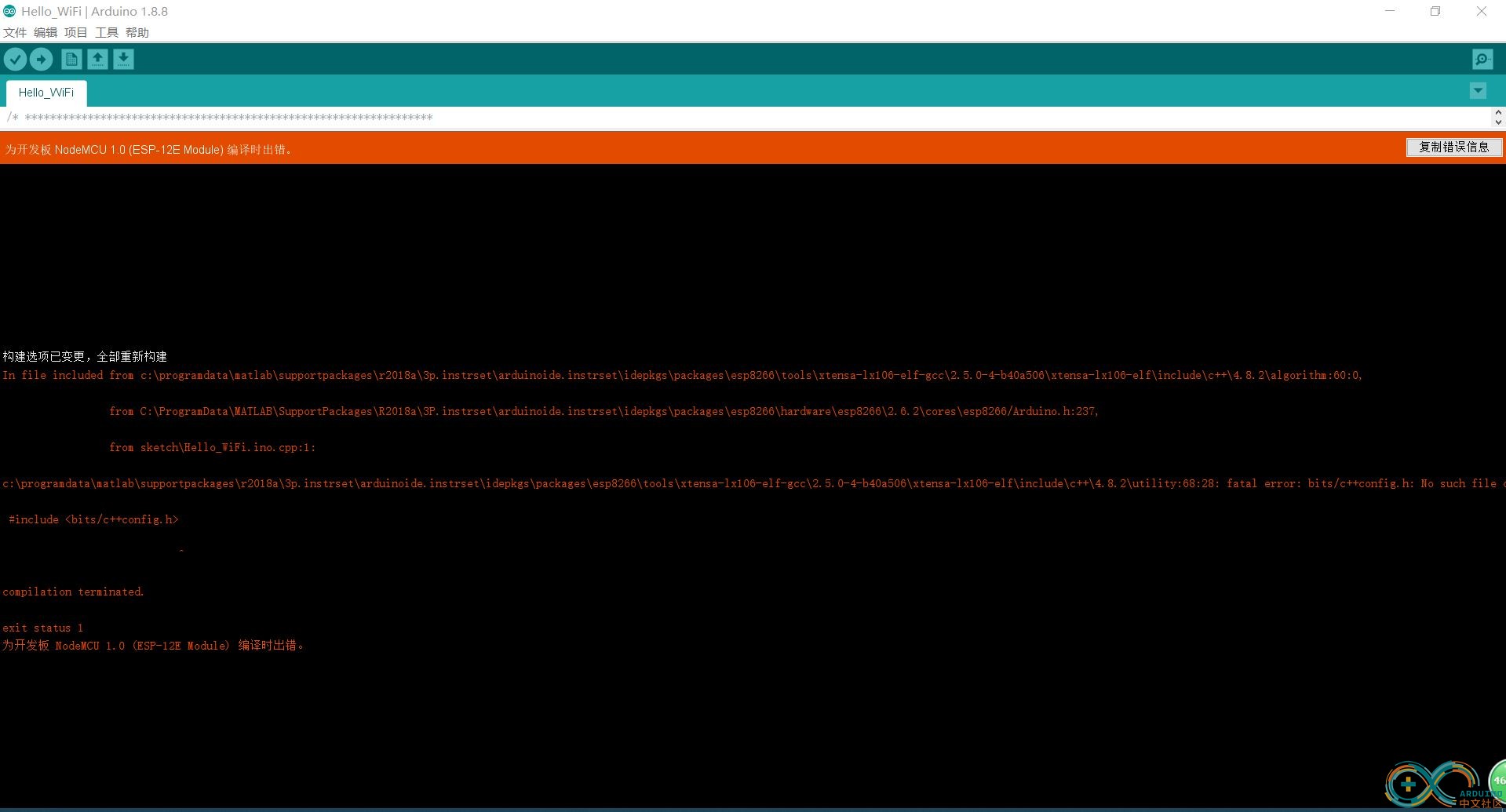1506x812 pixels.
Task: Click the Arduino.h:237 include path line
Action: coord(603,411)
